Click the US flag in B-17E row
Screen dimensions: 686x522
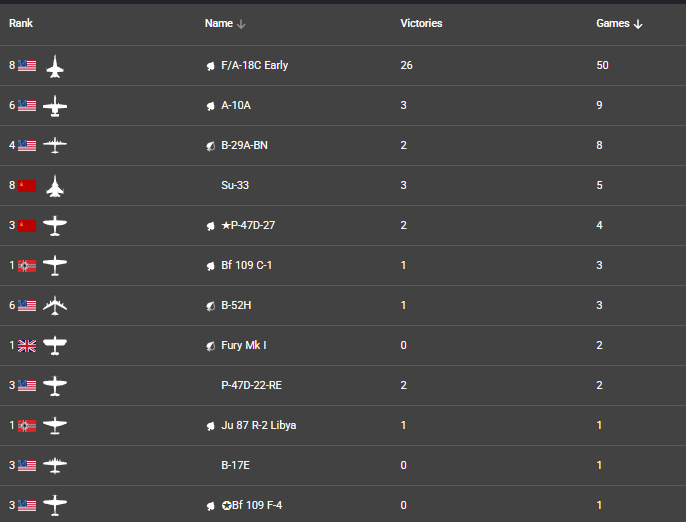click(x=27, y=466)
